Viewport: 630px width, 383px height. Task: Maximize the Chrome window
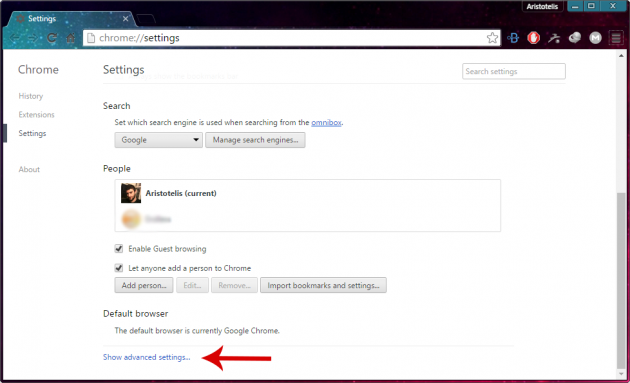click(591, 6)
